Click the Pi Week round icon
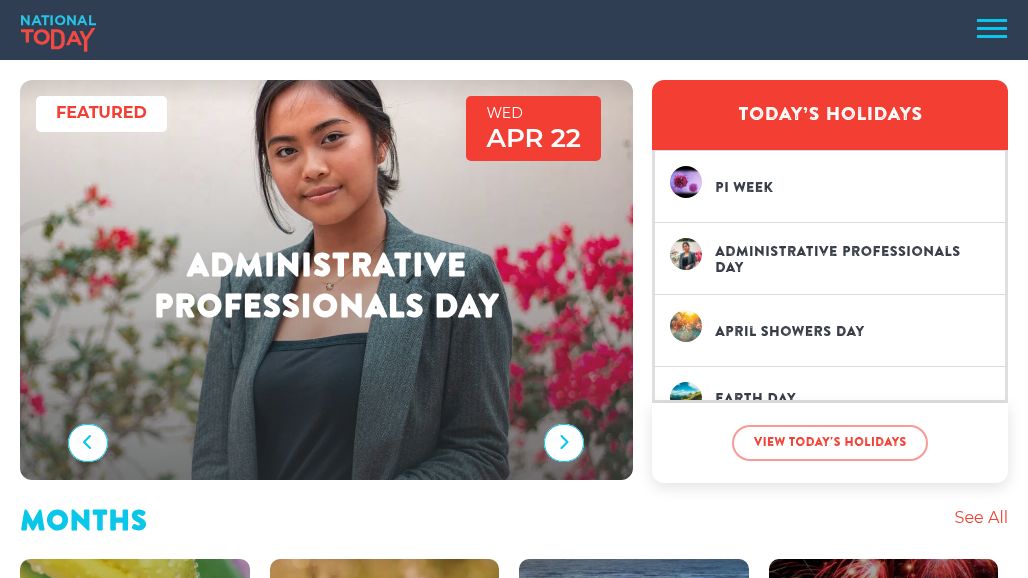Image resolution: width=1028 pixels, height=578 pixels. 686,182
